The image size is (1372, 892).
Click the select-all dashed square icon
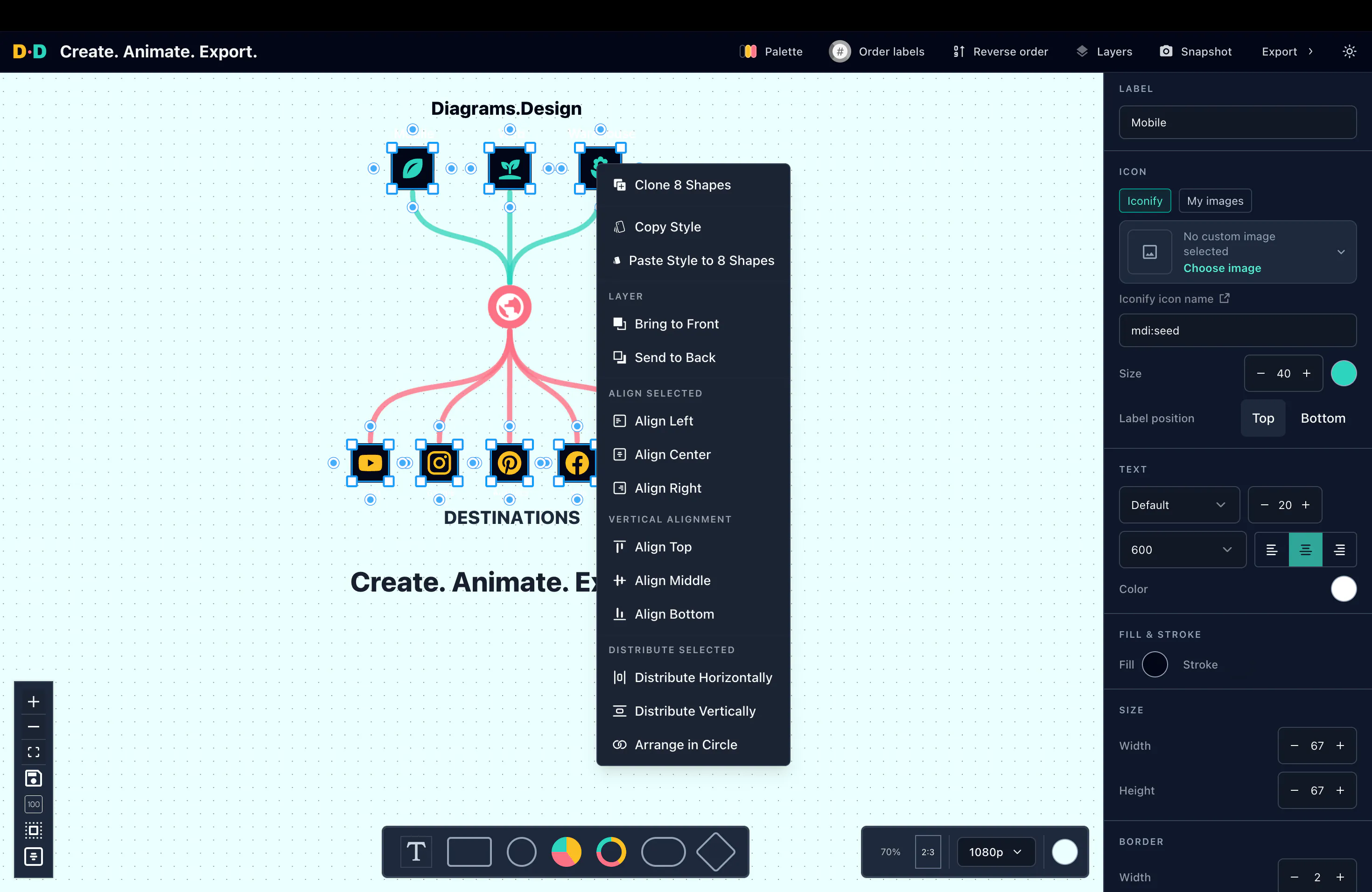[x=34, y=830]
